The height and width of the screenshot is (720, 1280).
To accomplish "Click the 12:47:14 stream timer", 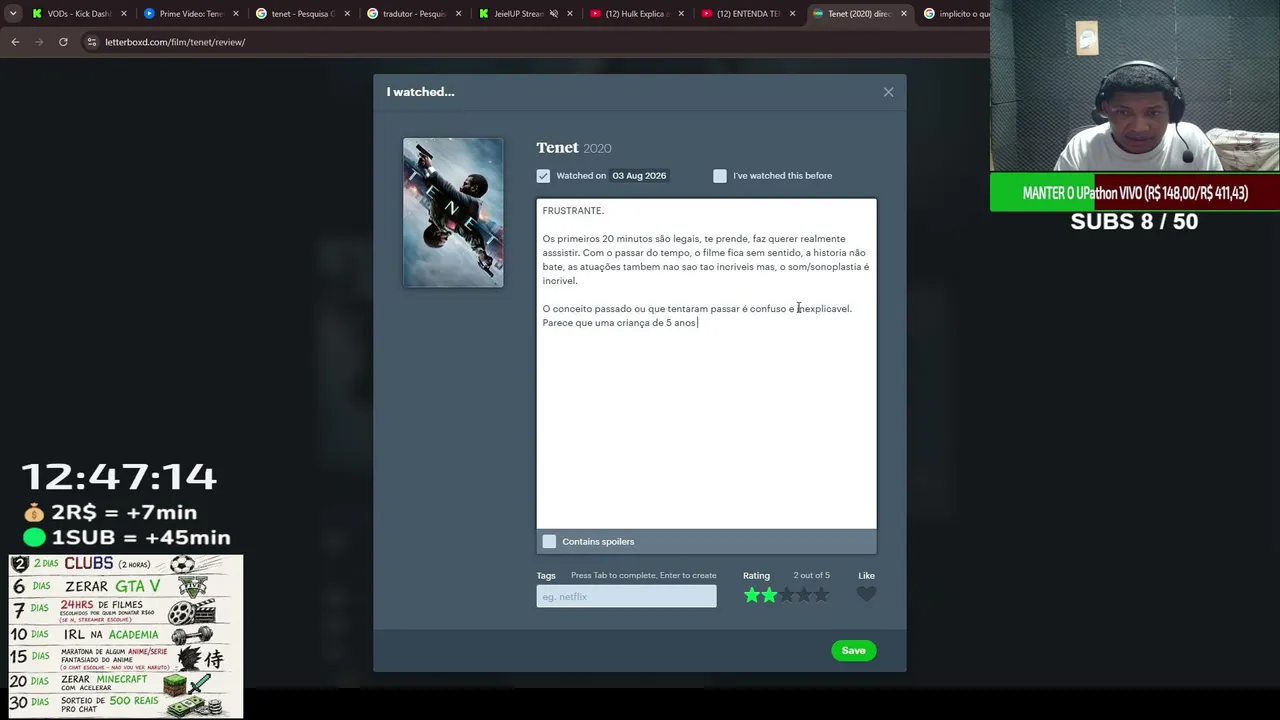I will coord(119,477).
